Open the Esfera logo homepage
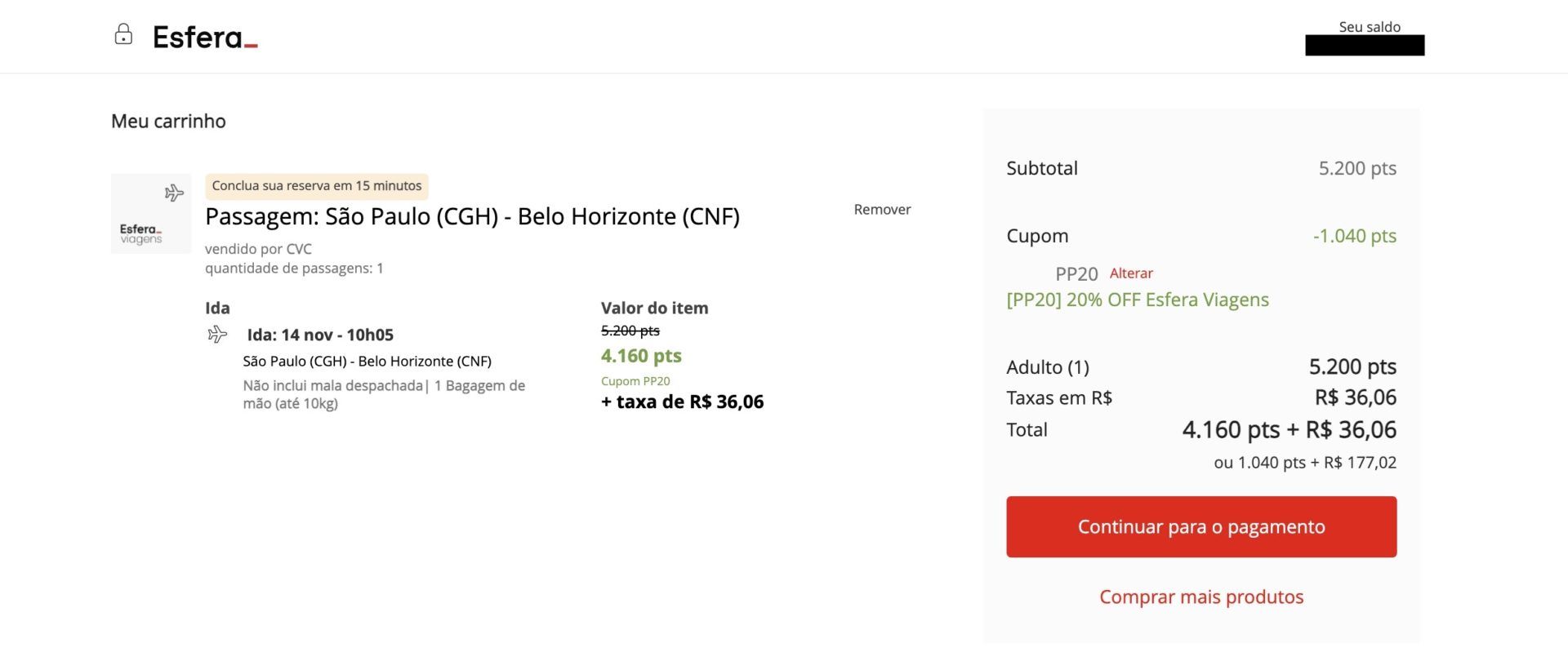The image size is (1568, 657). 205,37
